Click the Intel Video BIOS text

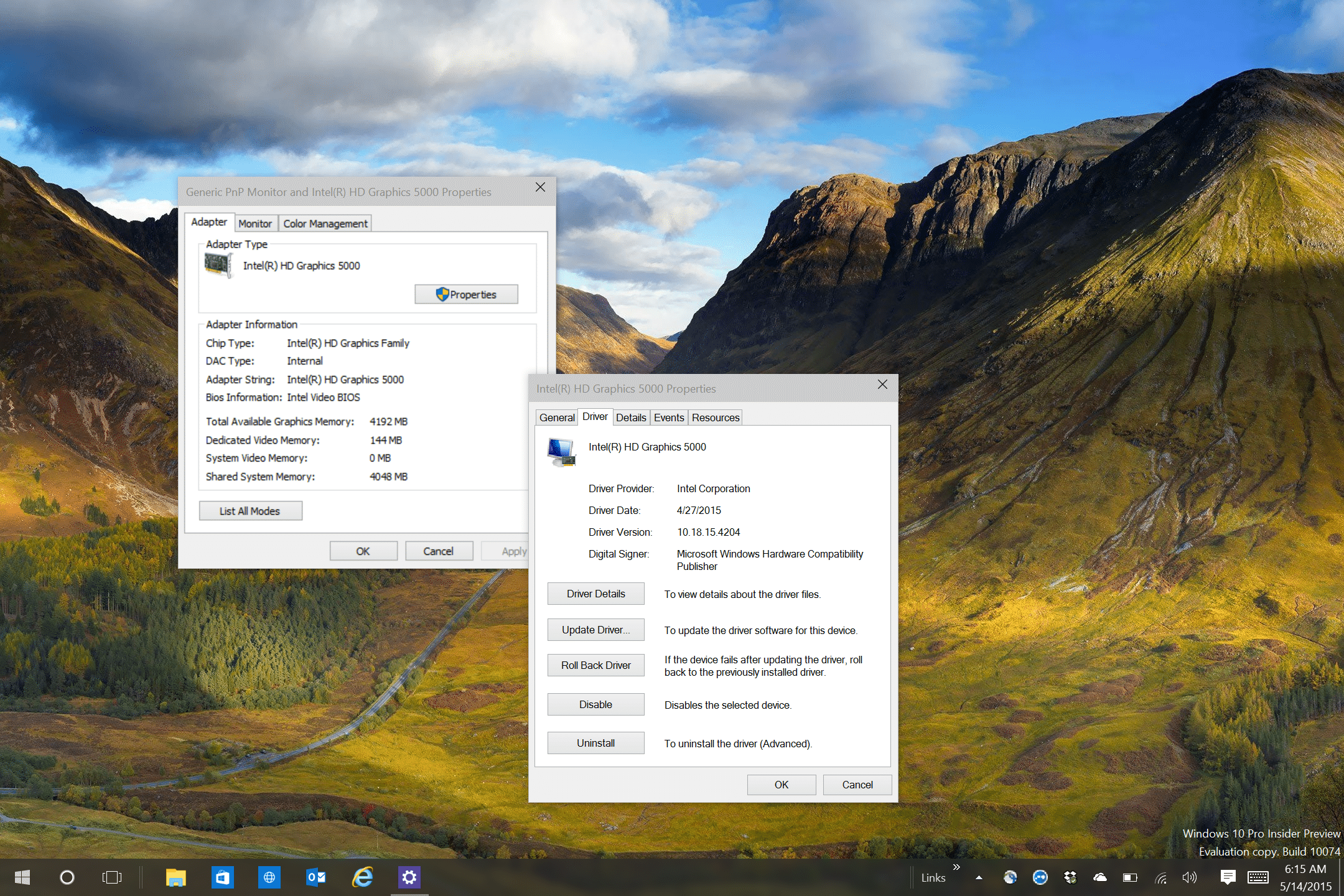point(324,397)
